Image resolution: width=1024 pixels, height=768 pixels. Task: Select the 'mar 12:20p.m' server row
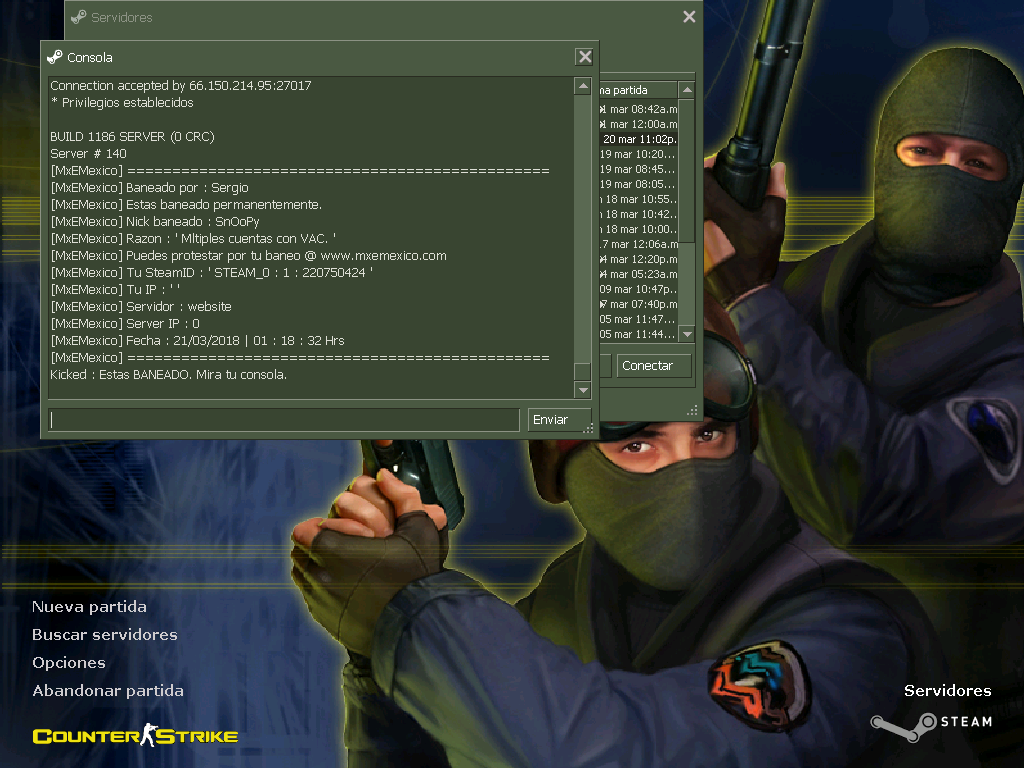[x=638, y=259]
